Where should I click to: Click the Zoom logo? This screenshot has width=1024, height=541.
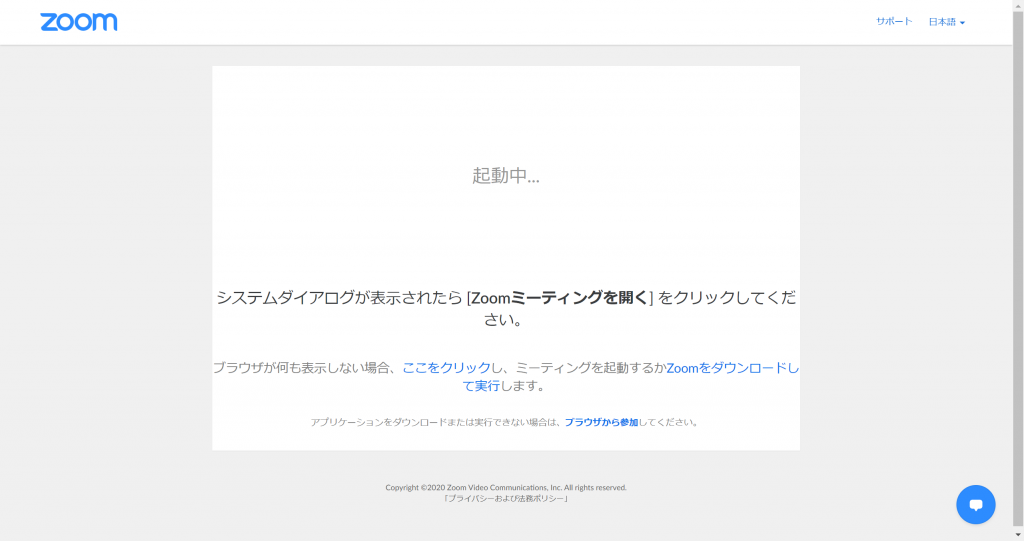(x=78, y=22)
